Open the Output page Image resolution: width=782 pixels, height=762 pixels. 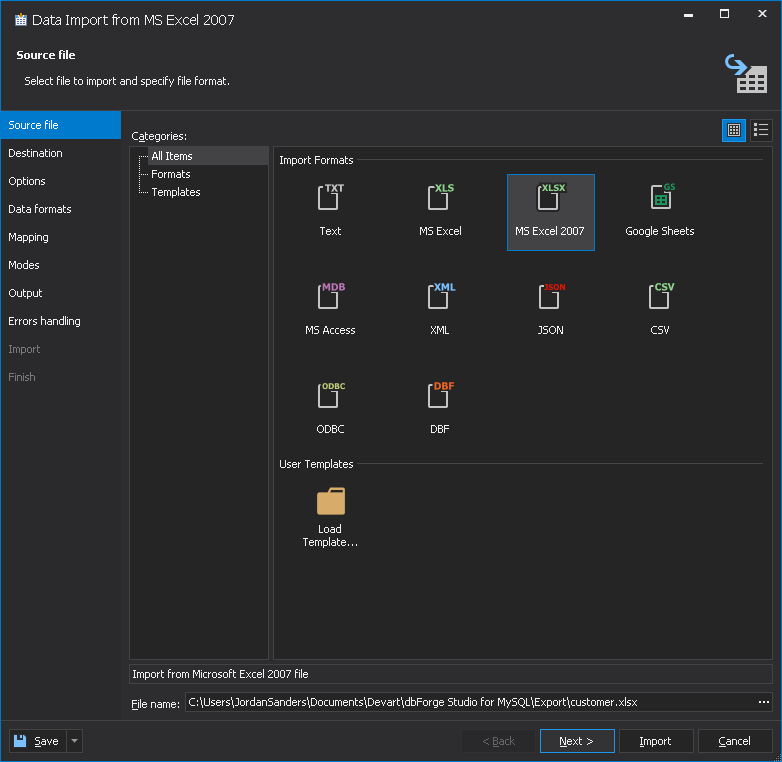(x=61, y=293)
